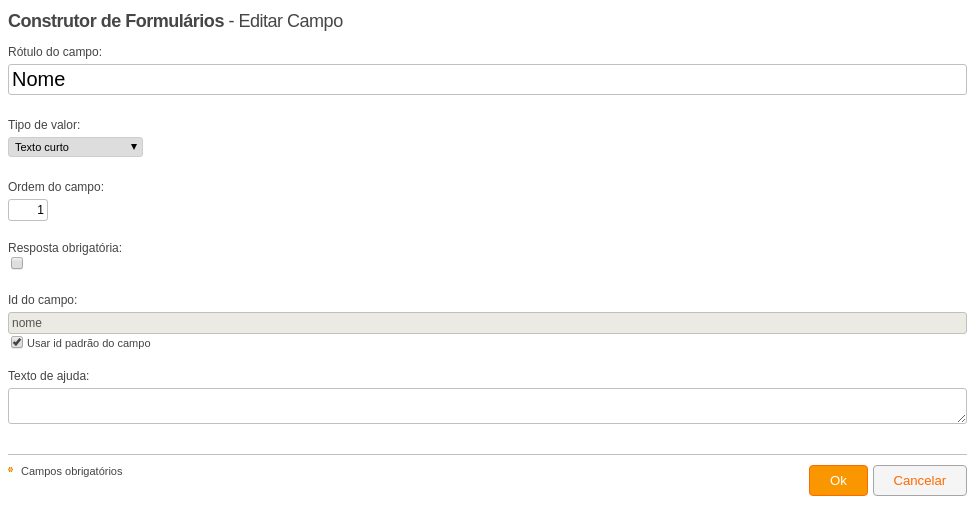Enable the Resposta obrigatória checkbox

pos(17,263)
